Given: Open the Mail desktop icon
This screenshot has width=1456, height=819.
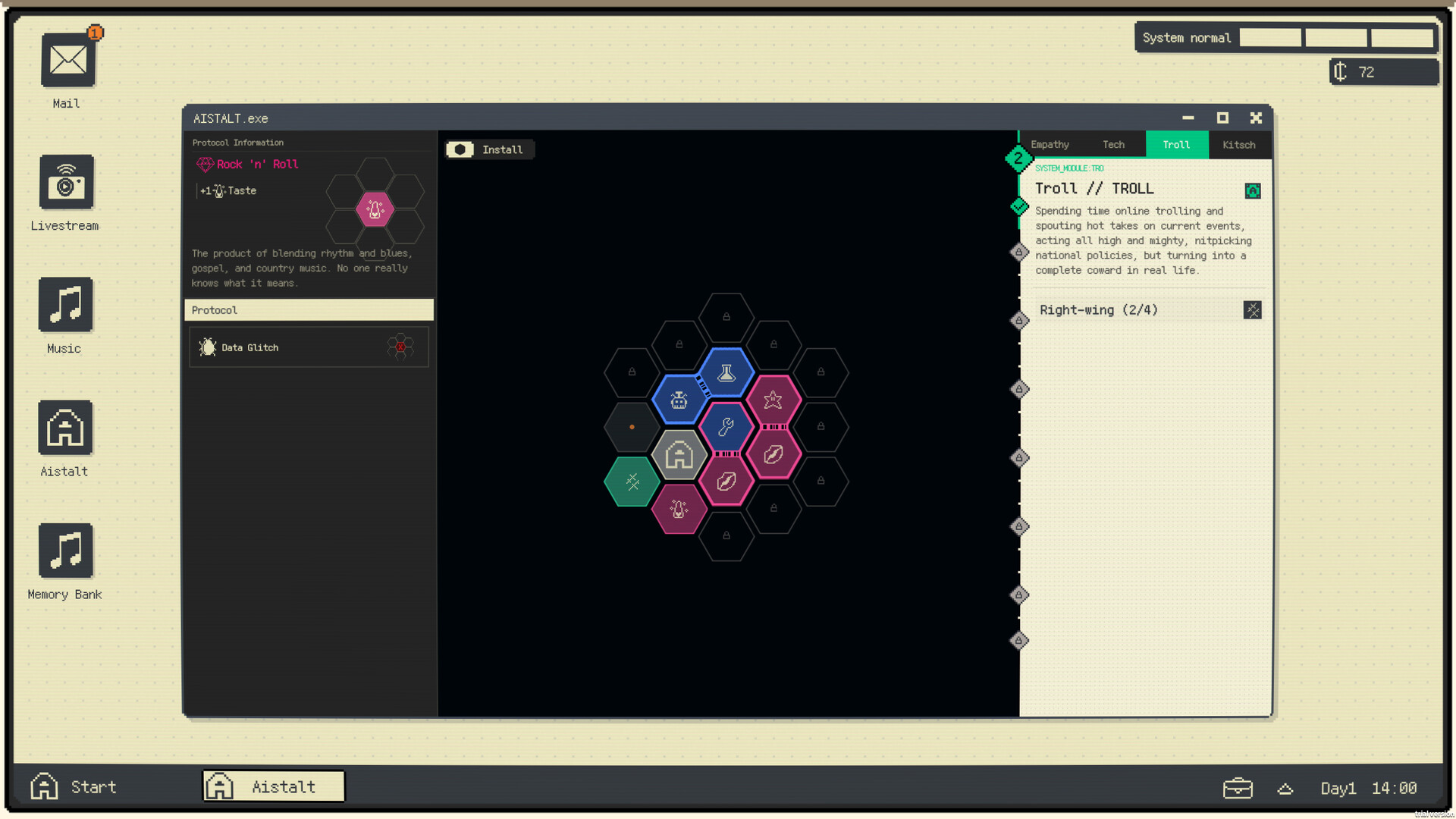Looking at the screenshot, I should 67,61.
